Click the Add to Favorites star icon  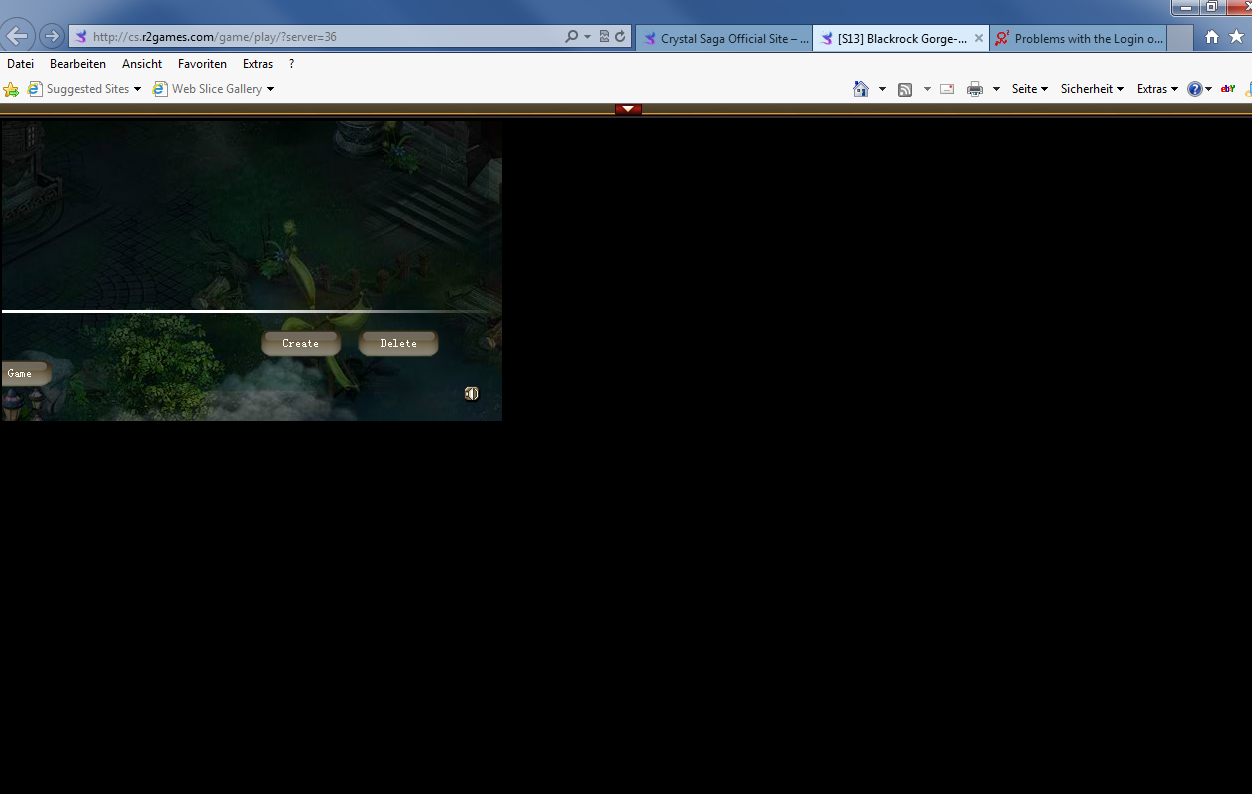tap(11, 89)
